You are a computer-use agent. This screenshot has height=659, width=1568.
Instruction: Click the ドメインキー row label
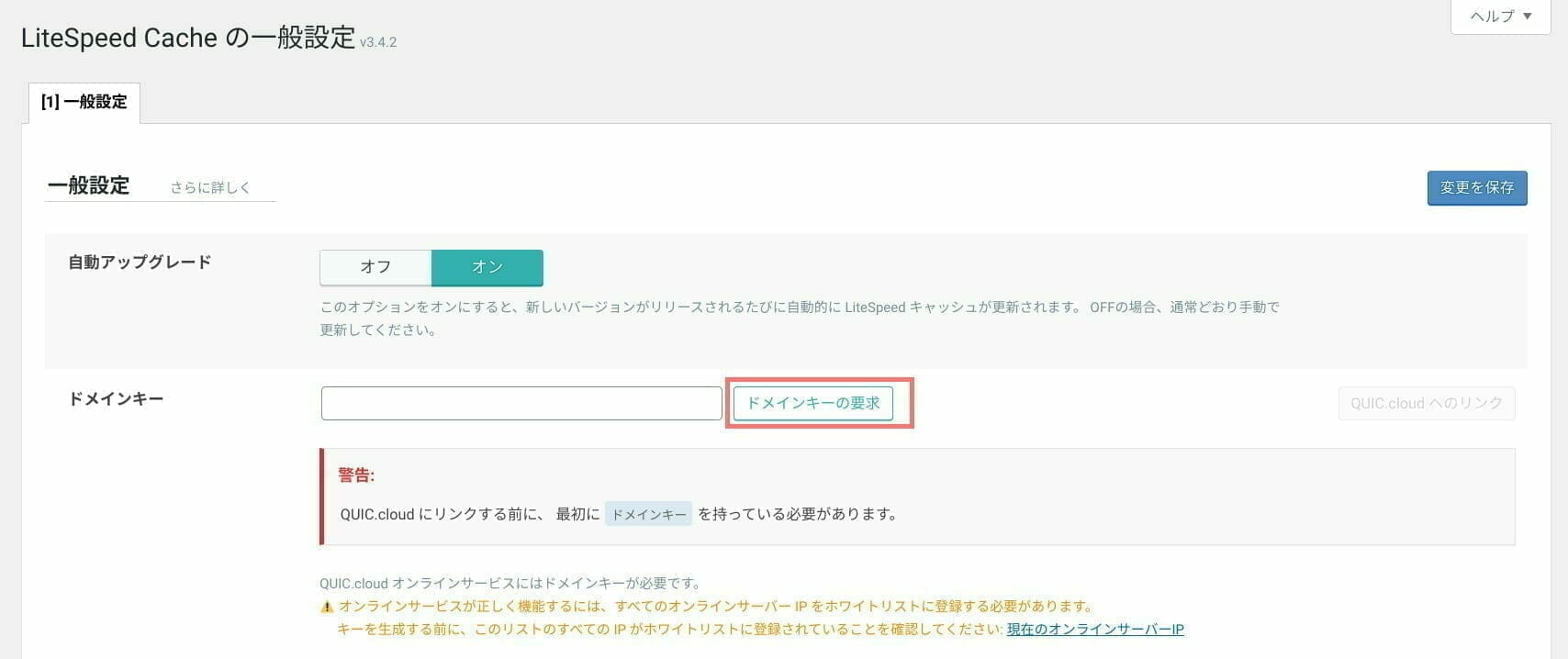click(116, 399)
